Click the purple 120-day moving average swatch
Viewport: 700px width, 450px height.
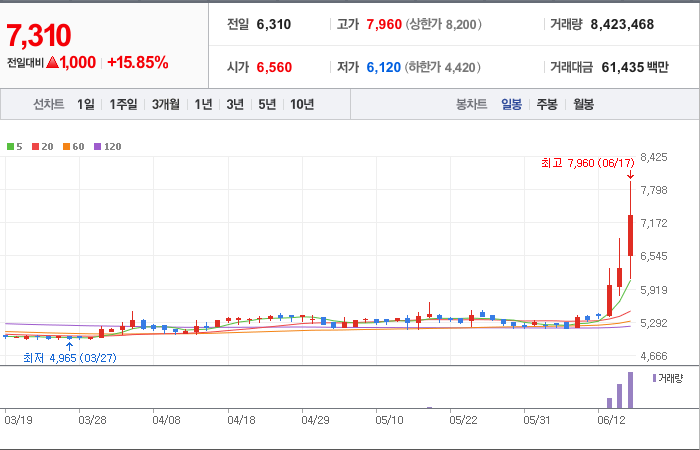(98, 146)
